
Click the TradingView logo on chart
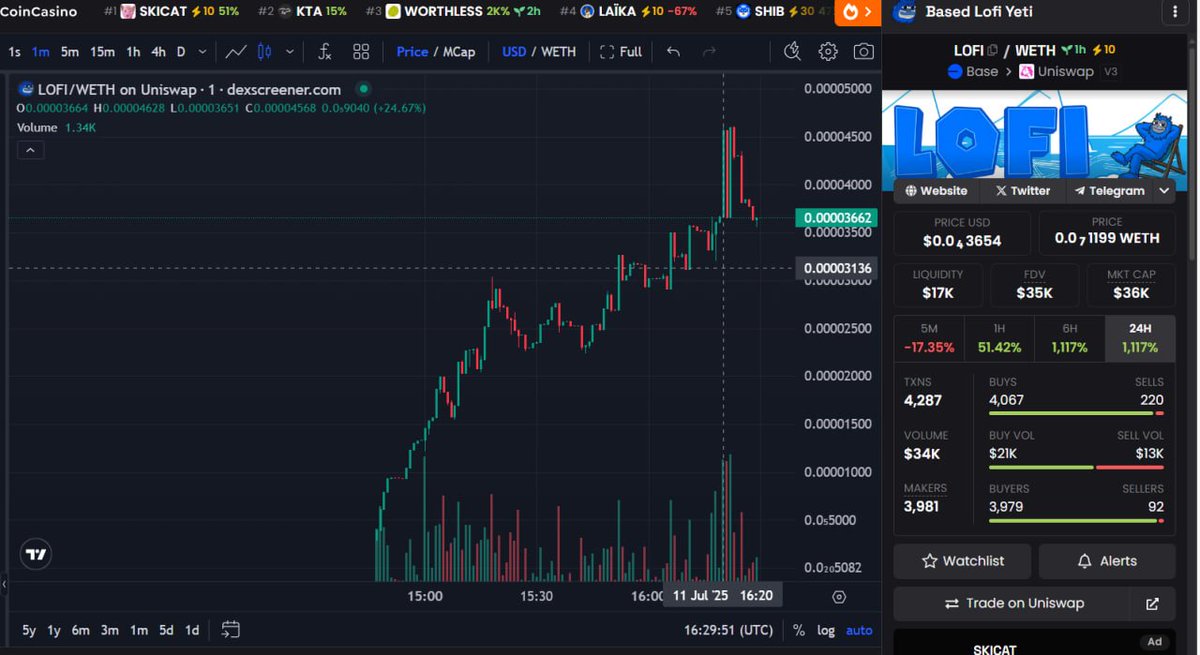pyautogui.click(x=37, y=554)
